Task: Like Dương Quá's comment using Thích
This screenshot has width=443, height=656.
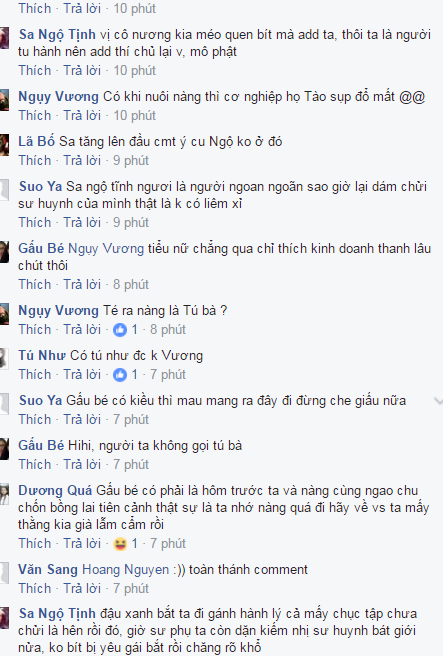Action: (x=35, y=543)
